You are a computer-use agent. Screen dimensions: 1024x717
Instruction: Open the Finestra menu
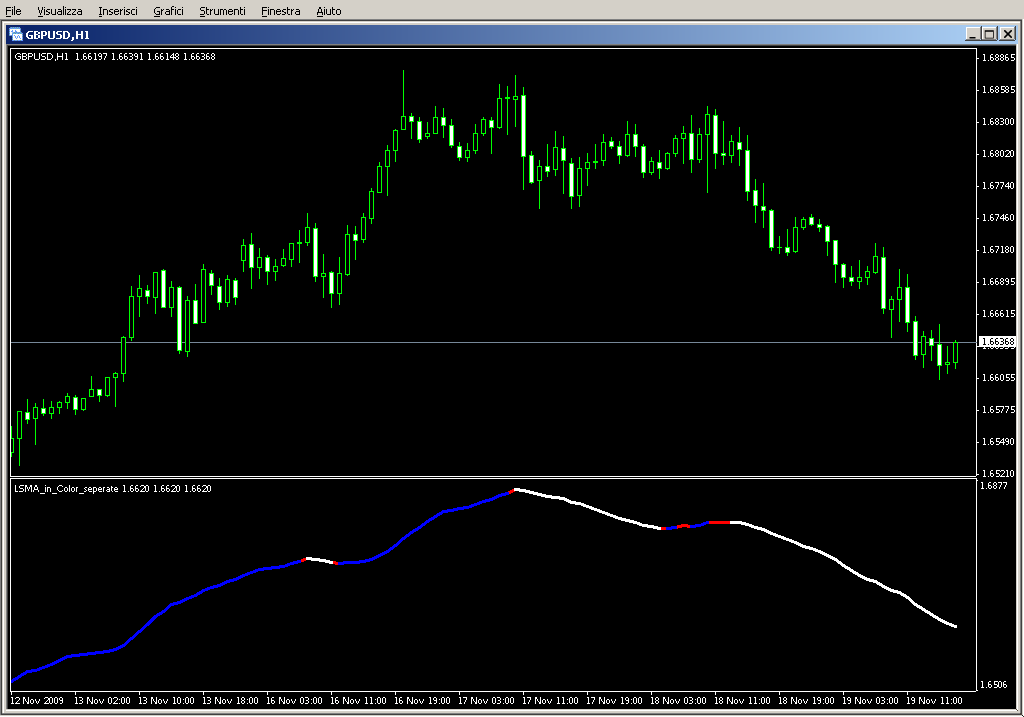pyautogui.click(x=280, y=11)
